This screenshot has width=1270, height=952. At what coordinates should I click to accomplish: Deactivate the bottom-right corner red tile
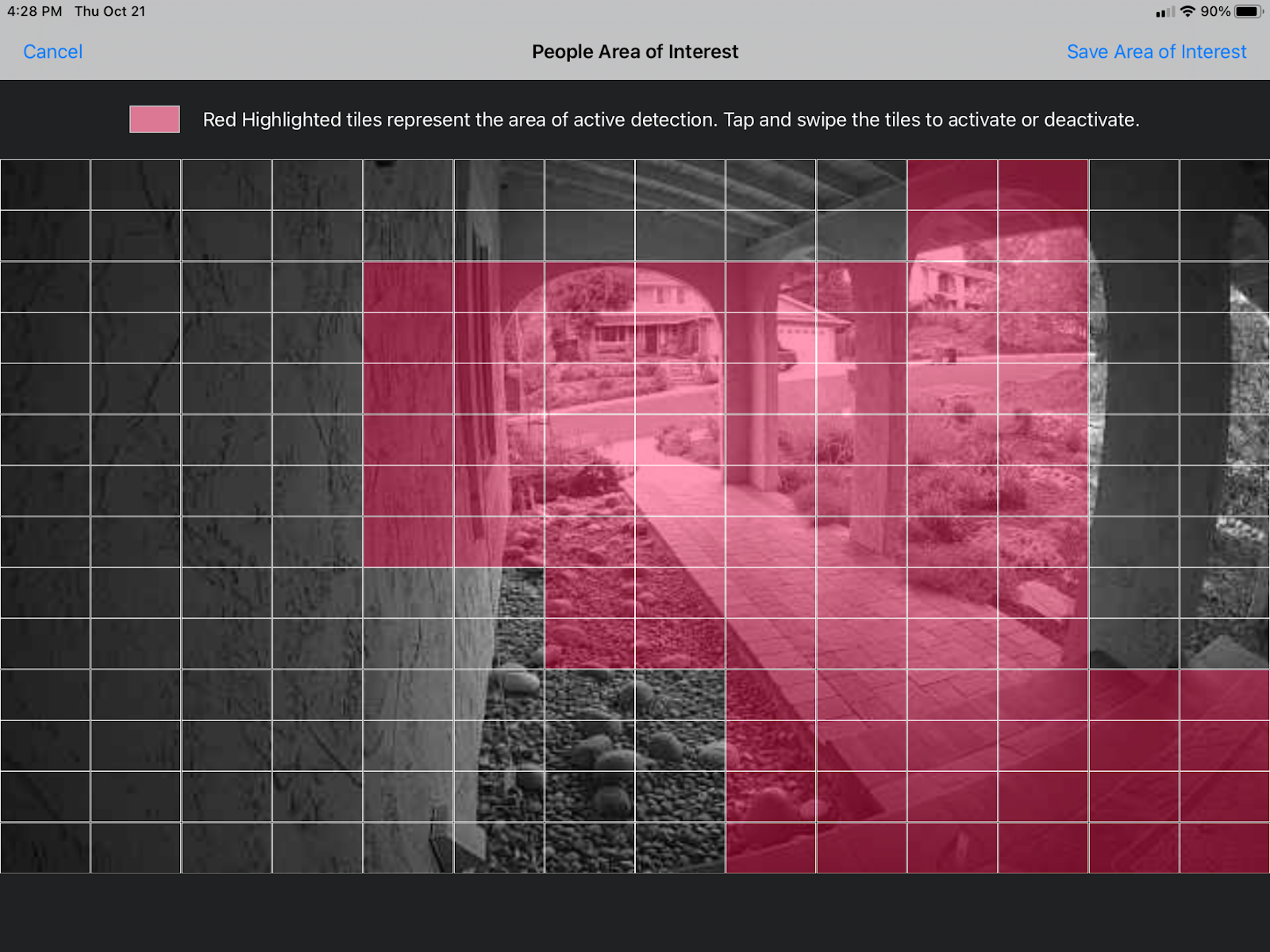[x=1225, y=848]
